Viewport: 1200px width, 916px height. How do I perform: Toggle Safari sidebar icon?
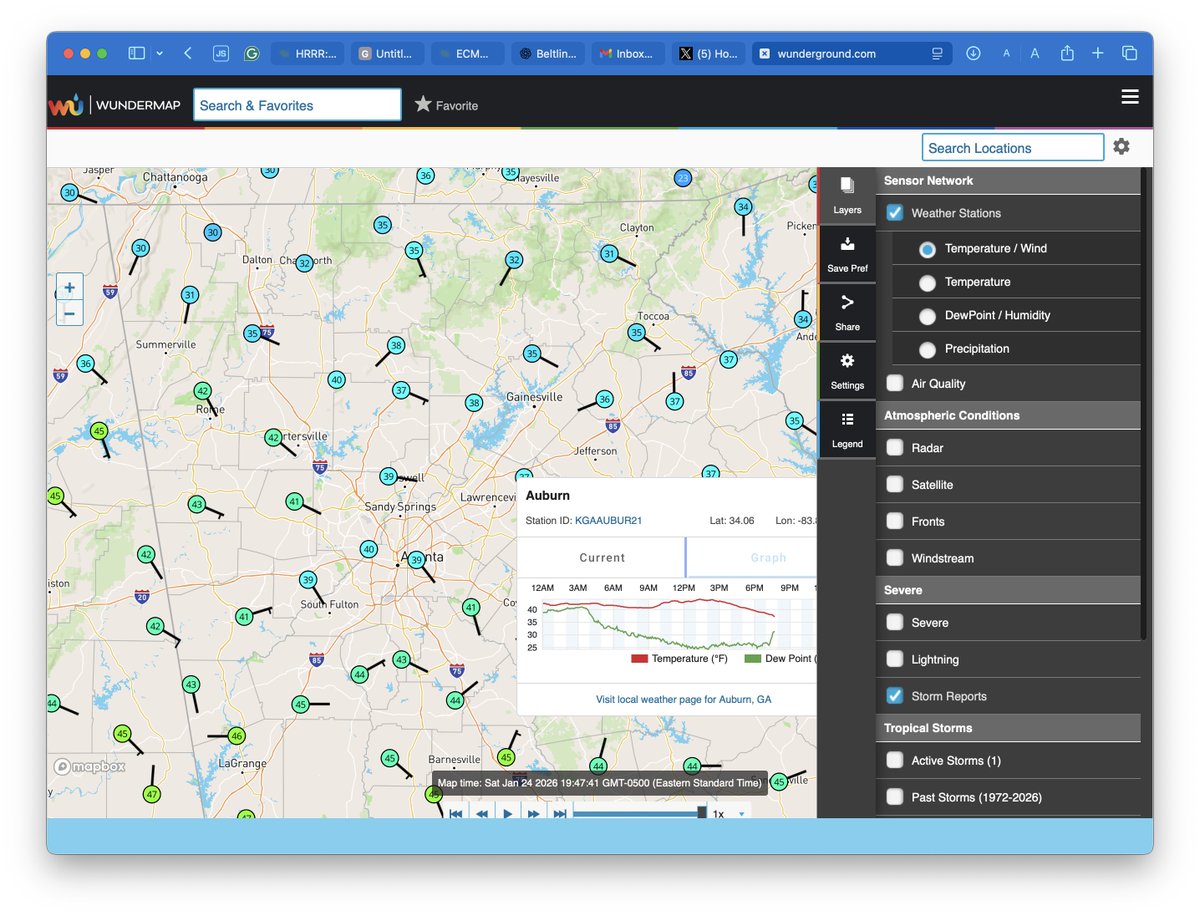[x=137, y=53]
